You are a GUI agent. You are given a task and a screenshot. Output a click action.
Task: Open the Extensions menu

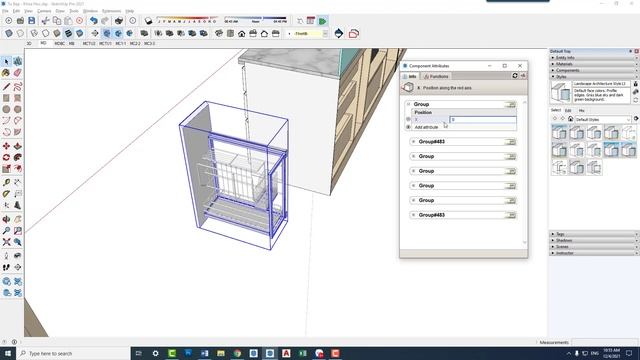111,11
